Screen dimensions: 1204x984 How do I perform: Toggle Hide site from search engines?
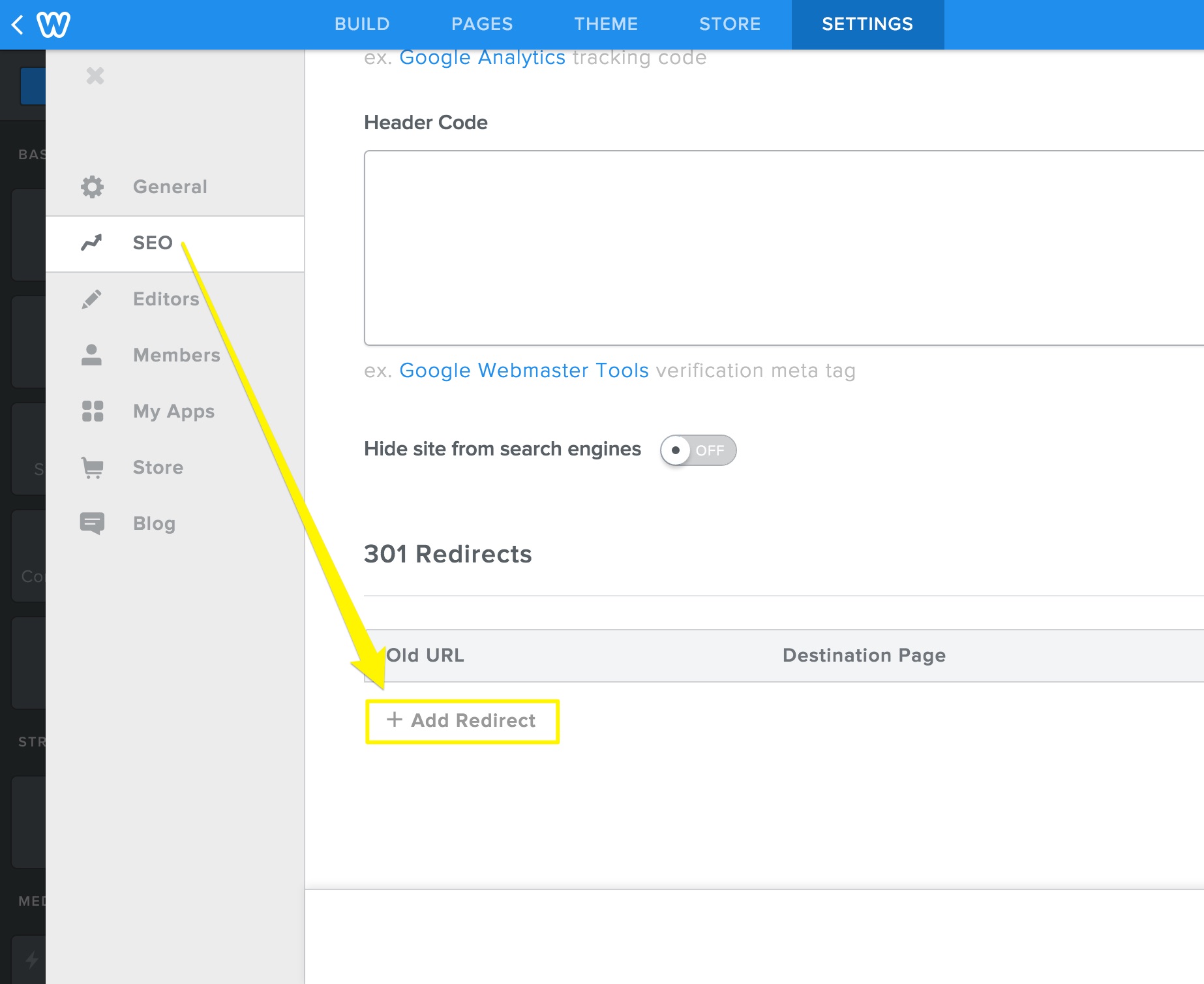(x=698, y=450)
